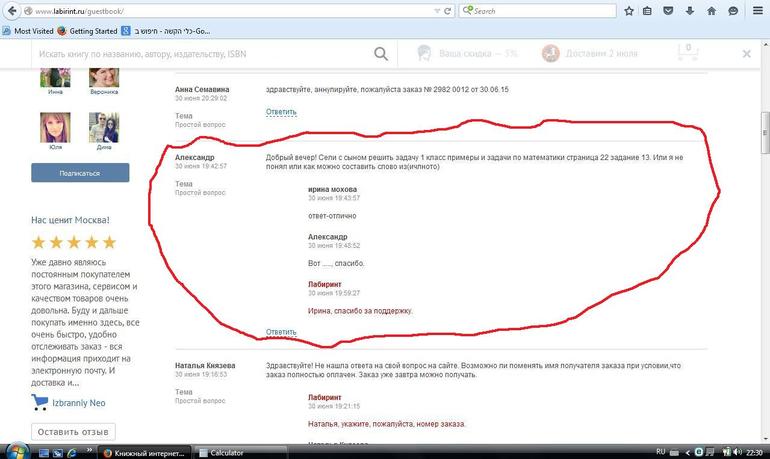Viewport: 770px width, 459px height.
Task: Go to the Firefox home page icon
Action: (x=711, y=11)
